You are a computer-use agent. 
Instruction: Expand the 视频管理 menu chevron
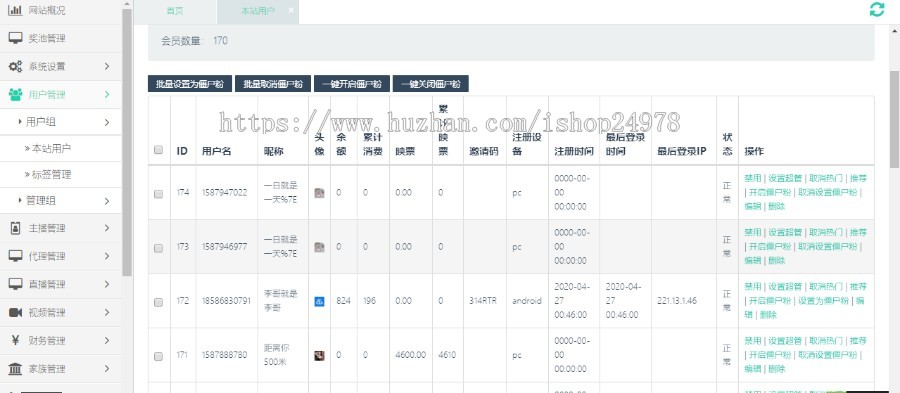point(107,312)
